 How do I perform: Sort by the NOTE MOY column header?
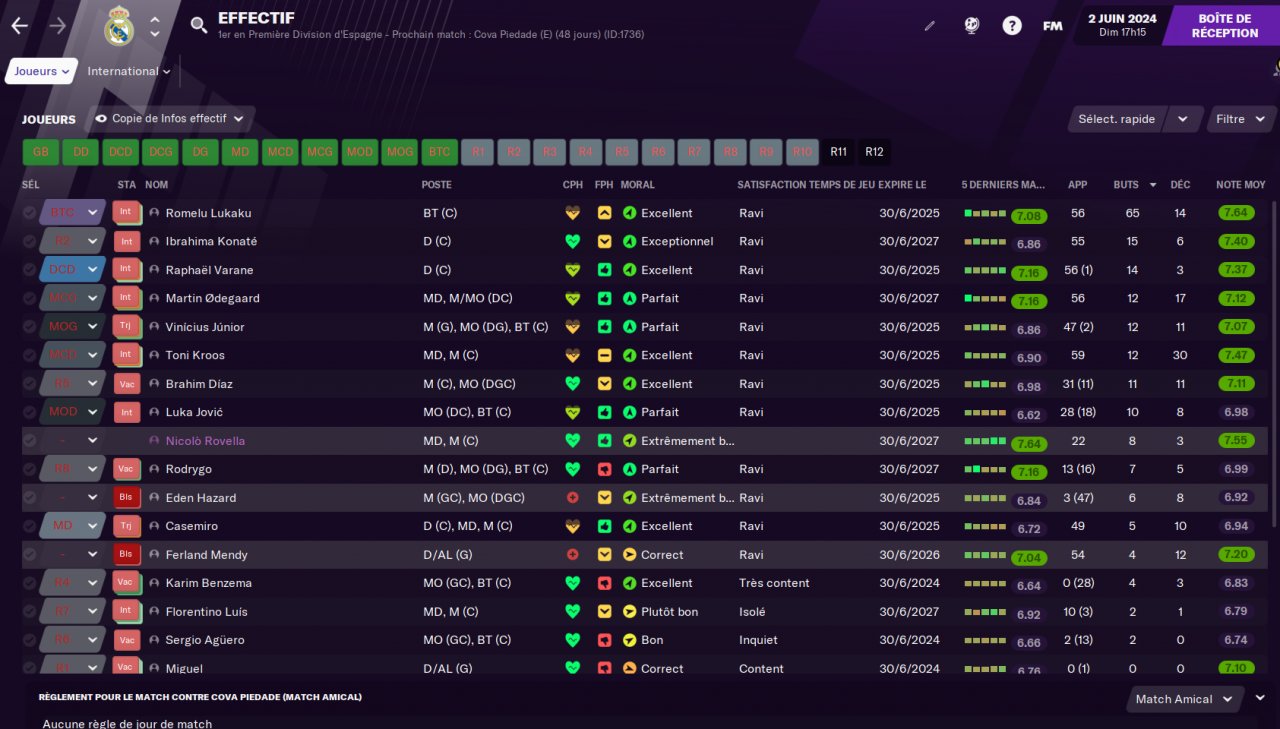pos(1241,185)
